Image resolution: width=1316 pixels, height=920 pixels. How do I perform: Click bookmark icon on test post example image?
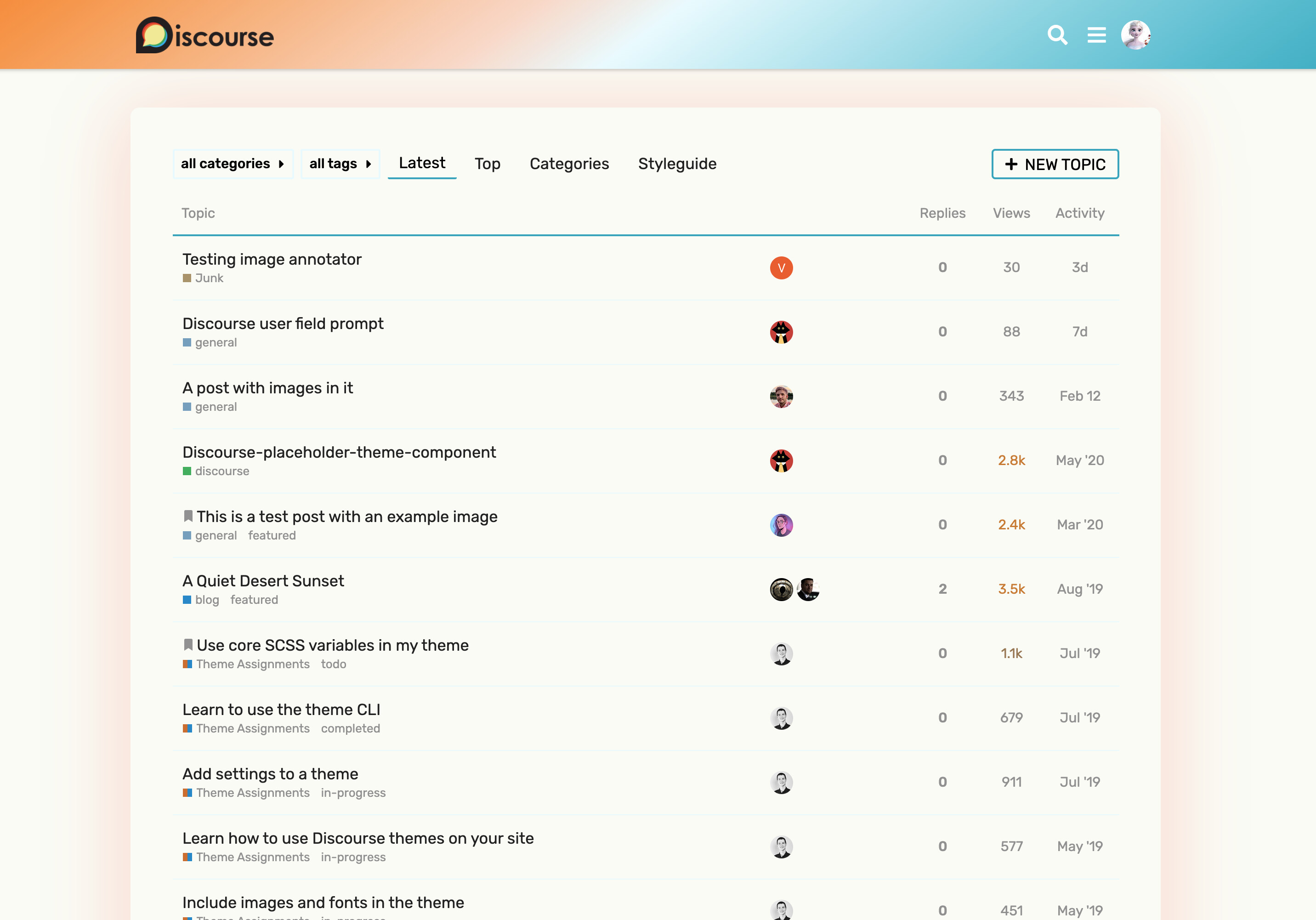click(x=188, y=517)
